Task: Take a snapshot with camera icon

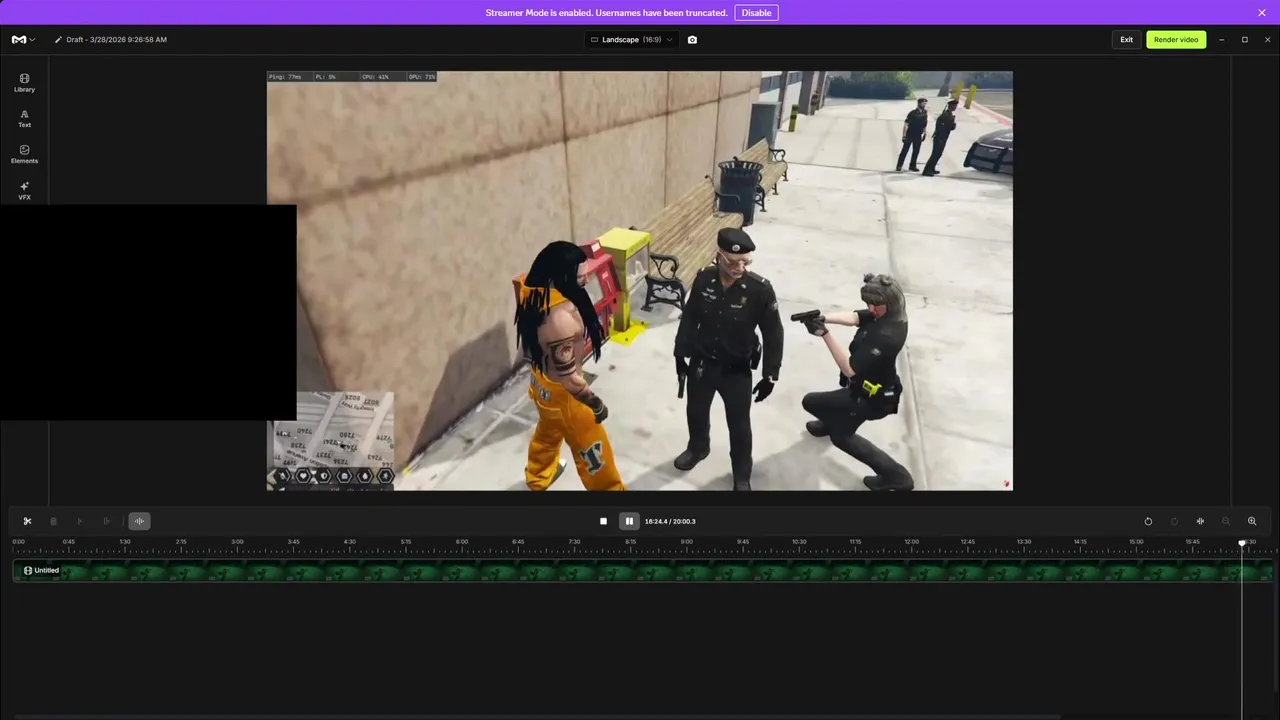Action: [x=692, y=40]
